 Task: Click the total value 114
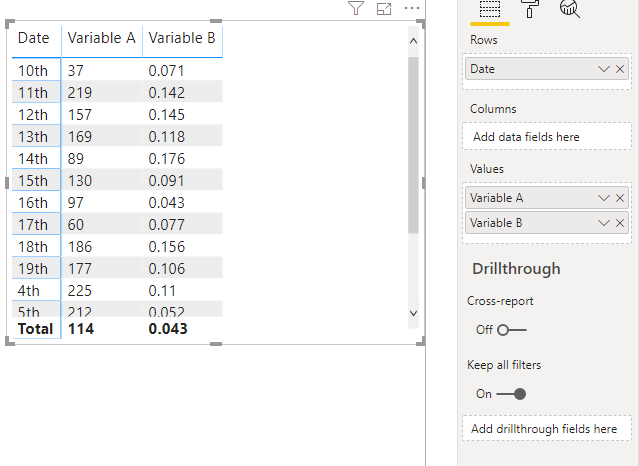[x=81, y=329]
